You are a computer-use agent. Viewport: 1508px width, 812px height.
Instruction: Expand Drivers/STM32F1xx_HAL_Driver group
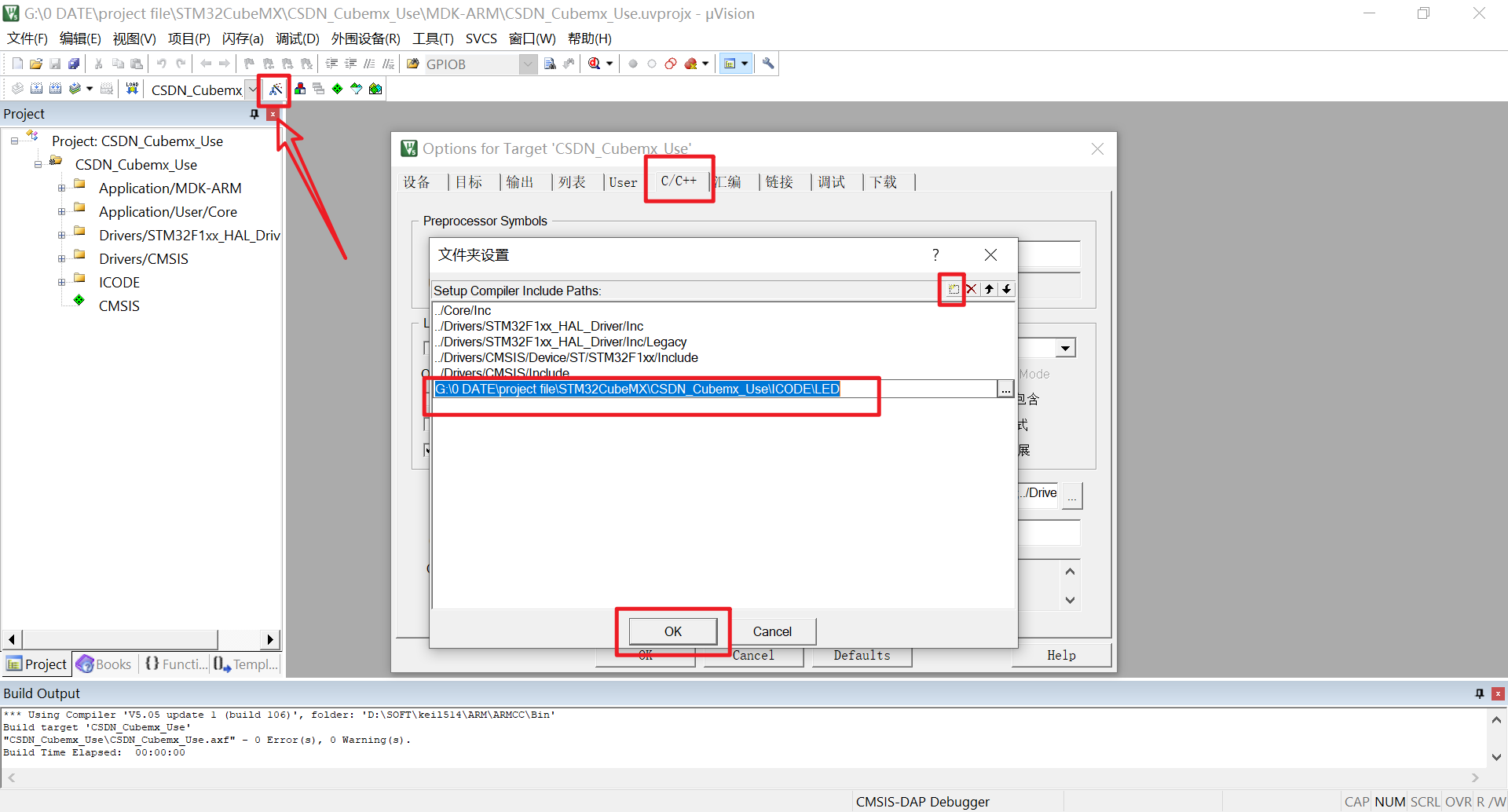(61, 236)
